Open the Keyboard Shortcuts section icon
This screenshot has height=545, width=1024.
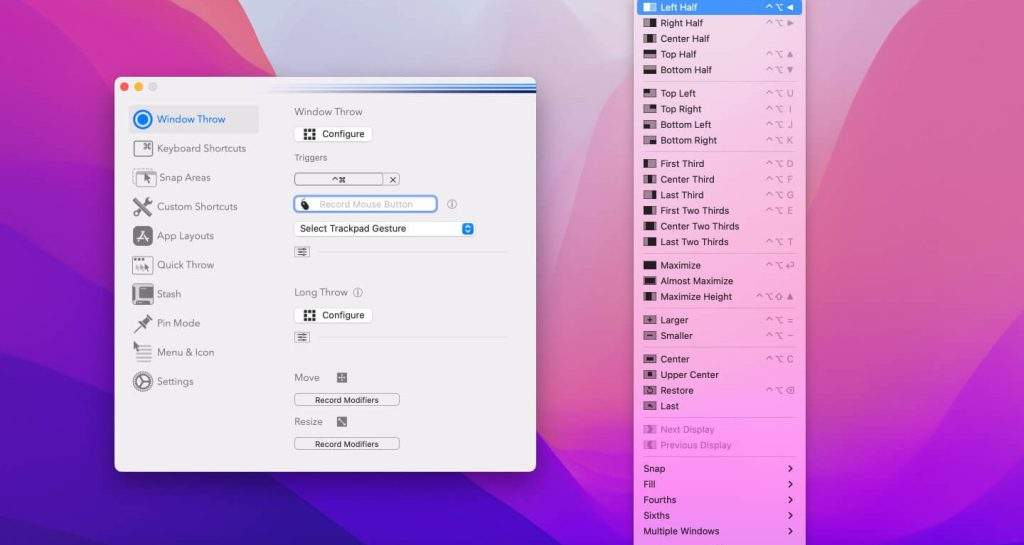[142, 148]
